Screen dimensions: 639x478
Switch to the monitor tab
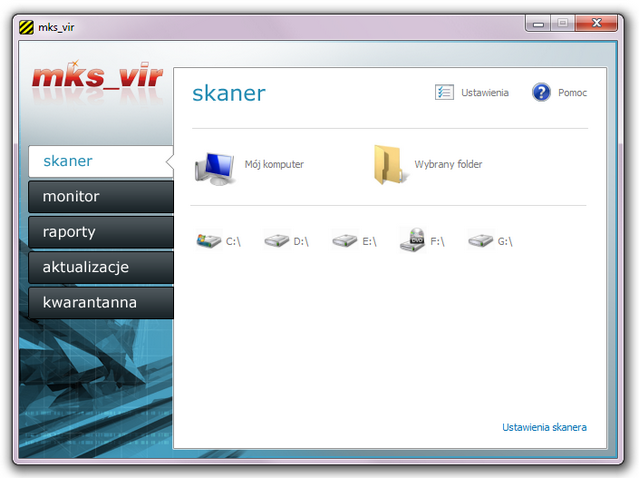(x=101, y=196)
